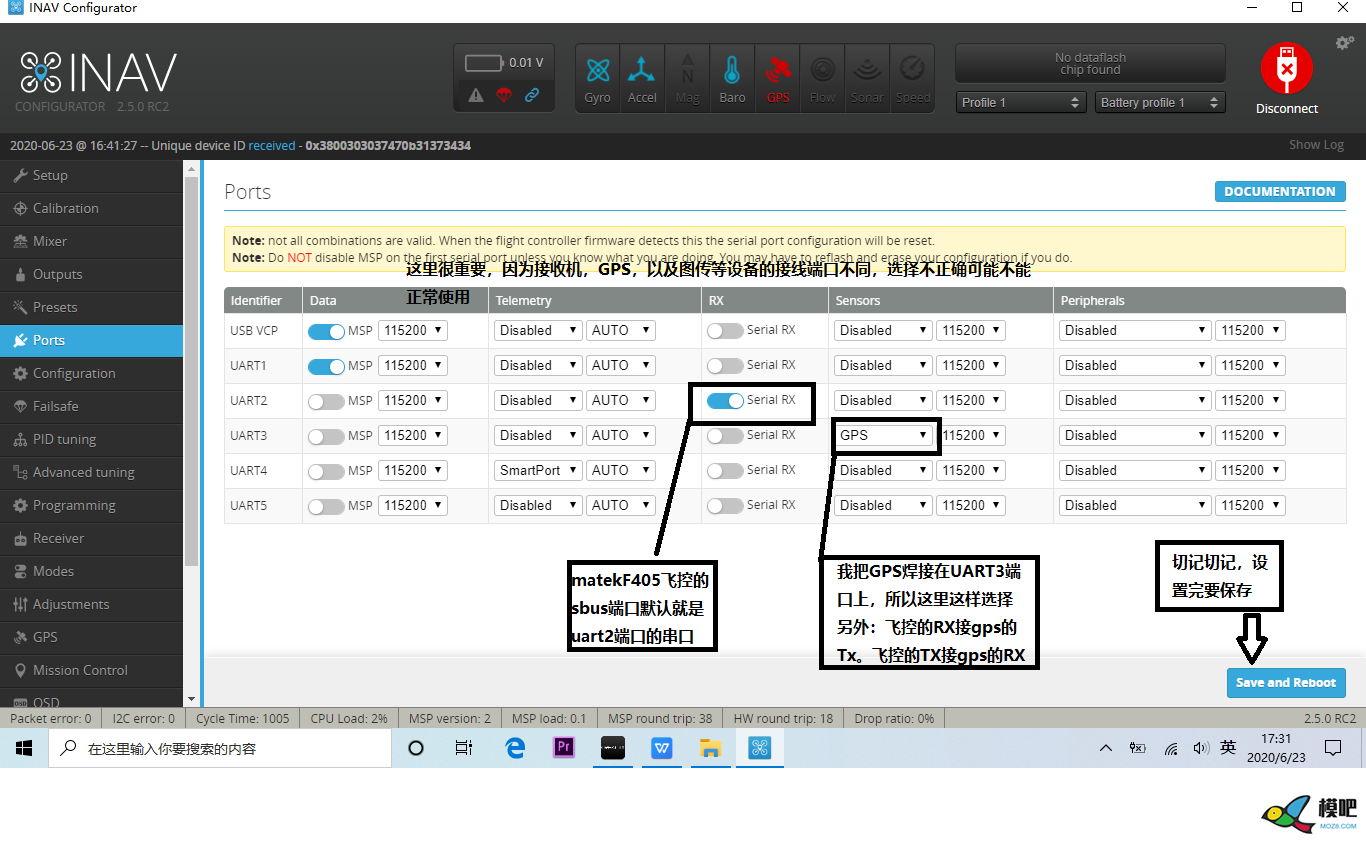Click the Accel sensor status icon
Image resolution: width=1366 pixels, height=841 pixels.
pos(642,78)
